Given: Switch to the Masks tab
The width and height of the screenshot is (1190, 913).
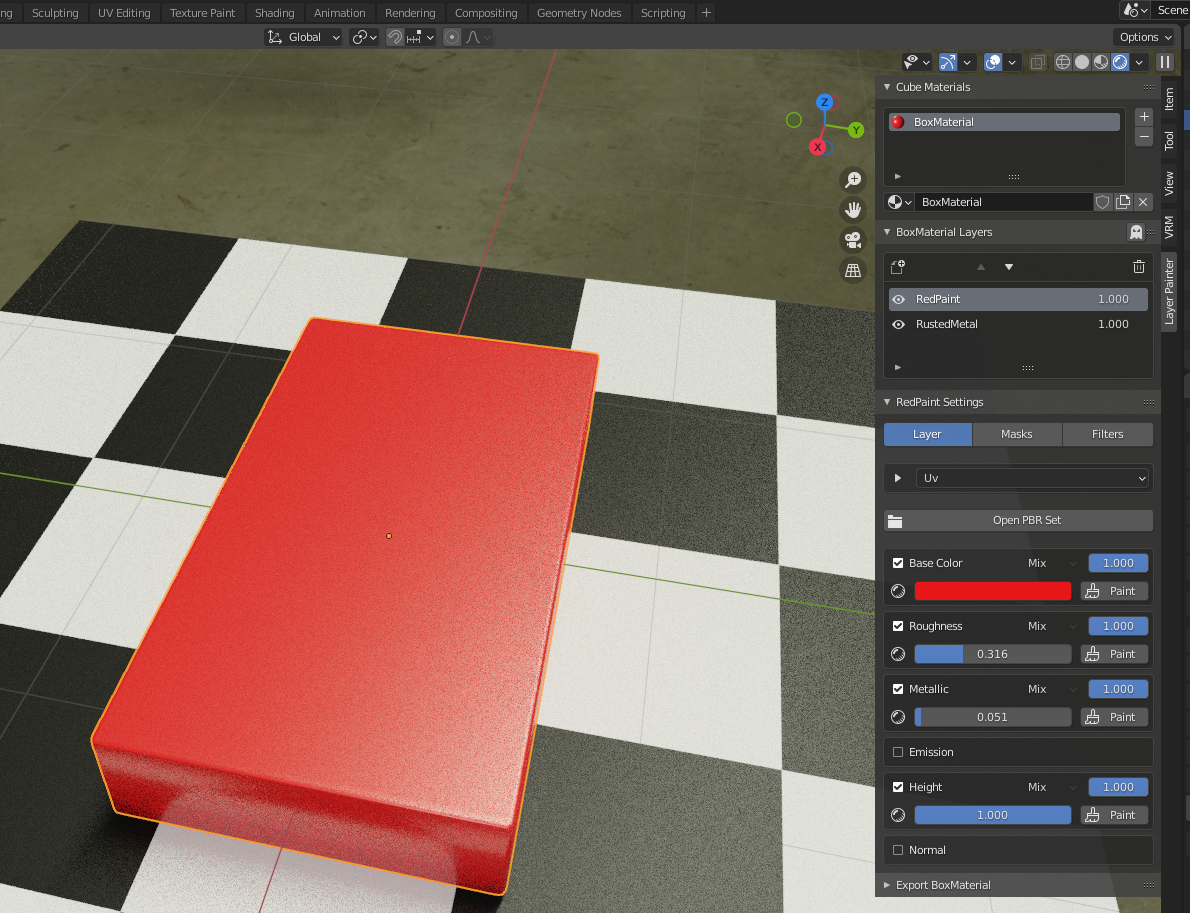Looking at the screenshot, I should point(1017,434).
